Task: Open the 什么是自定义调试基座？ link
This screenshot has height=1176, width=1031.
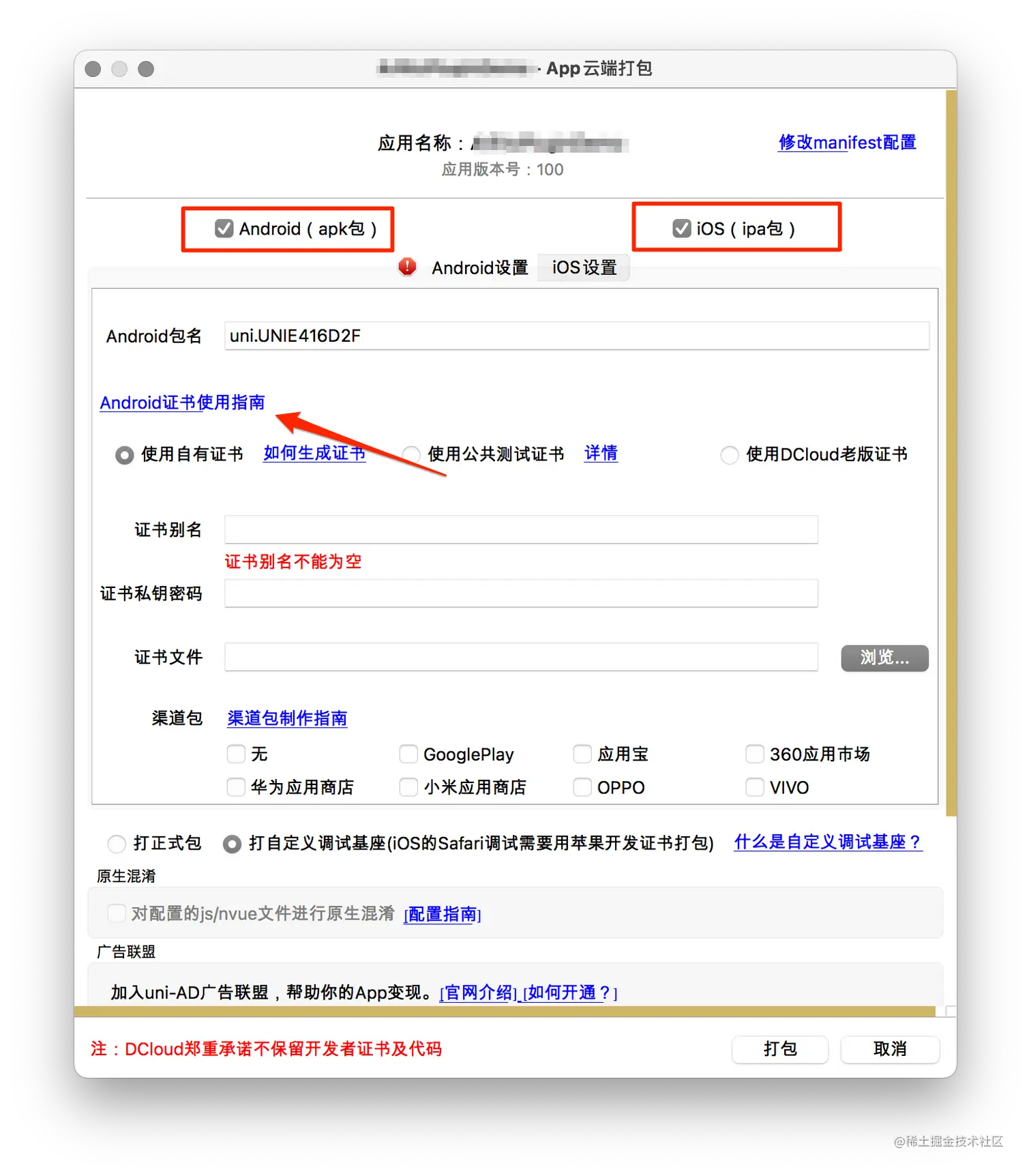Action: [x=828, y=842]
